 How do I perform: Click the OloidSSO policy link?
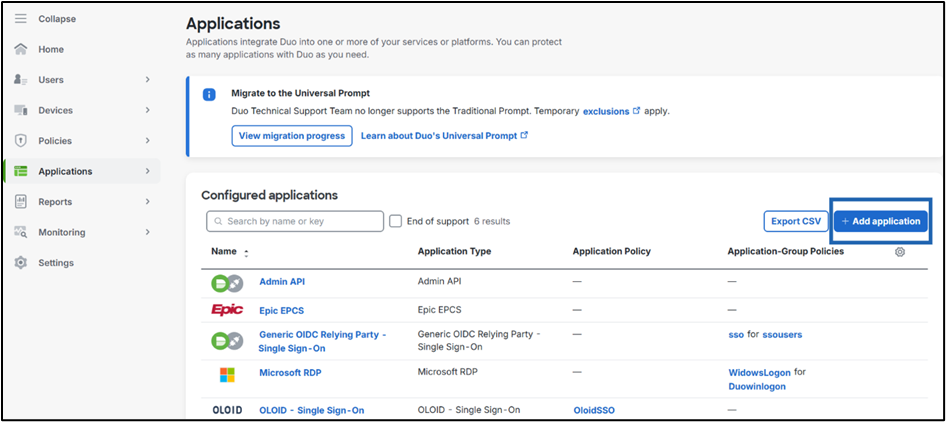pyautogui.click(x=594, y=410)
